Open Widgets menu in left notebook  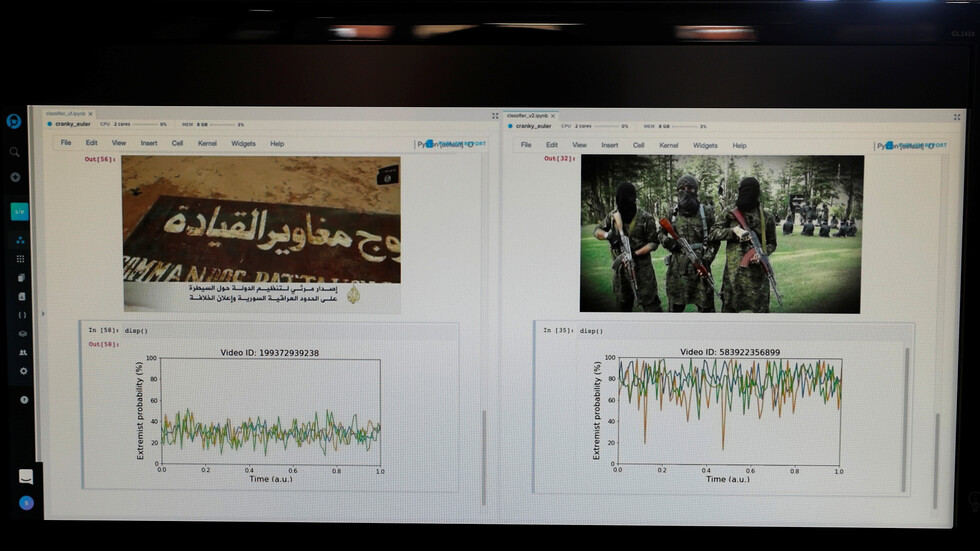243,144
